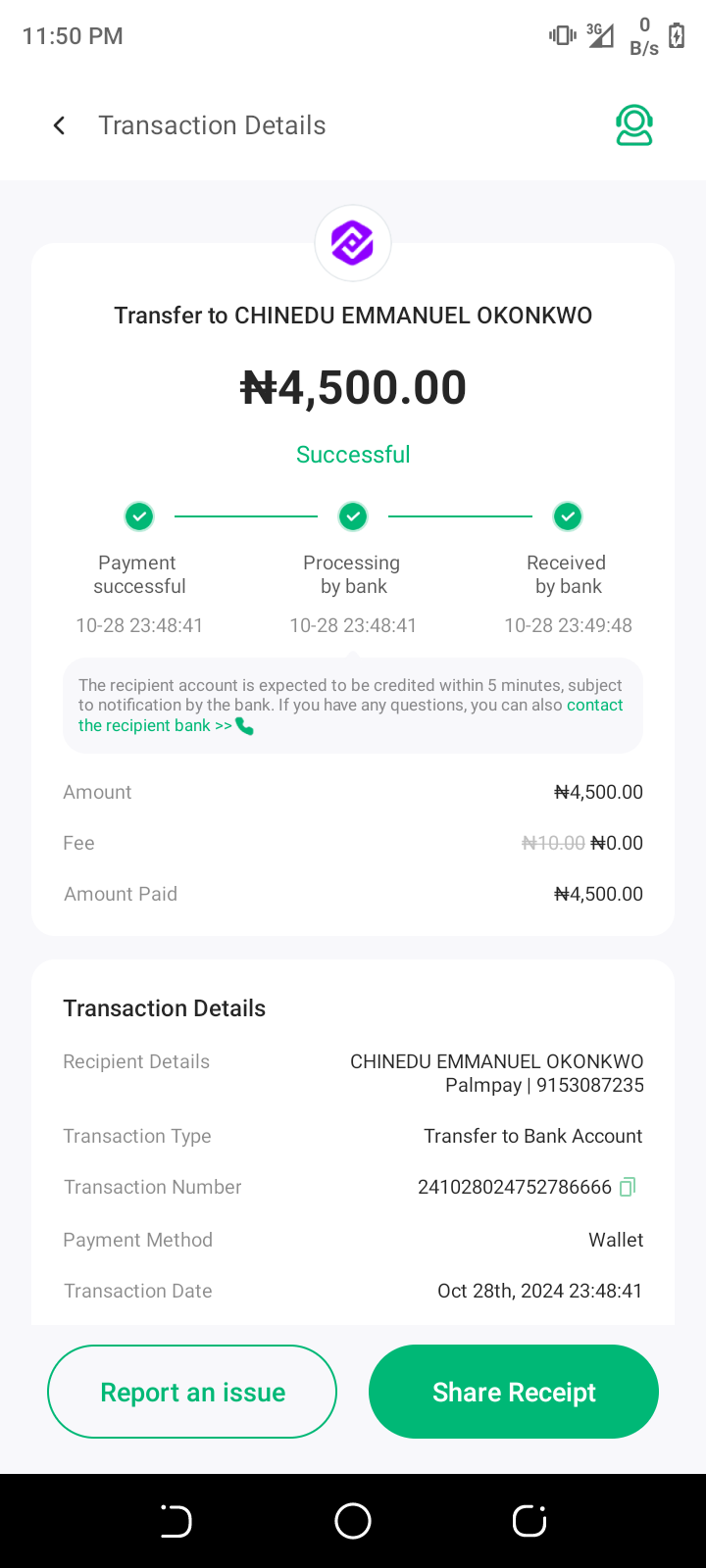The height and width of the screenshot is (1568, 706).
Task: Go back using the header arrow
Action: click(x=60, y=125)
